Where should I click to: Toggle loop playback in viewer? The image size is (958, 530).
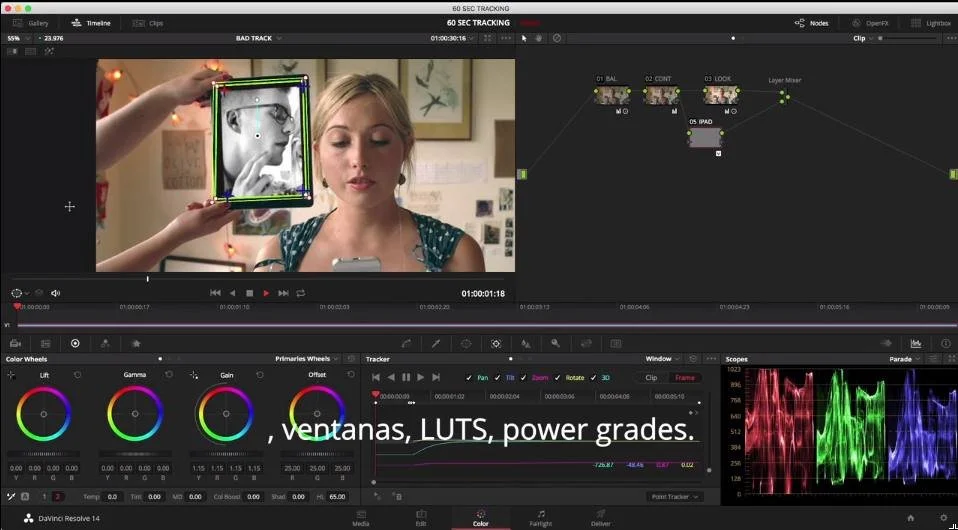(301, 293)
